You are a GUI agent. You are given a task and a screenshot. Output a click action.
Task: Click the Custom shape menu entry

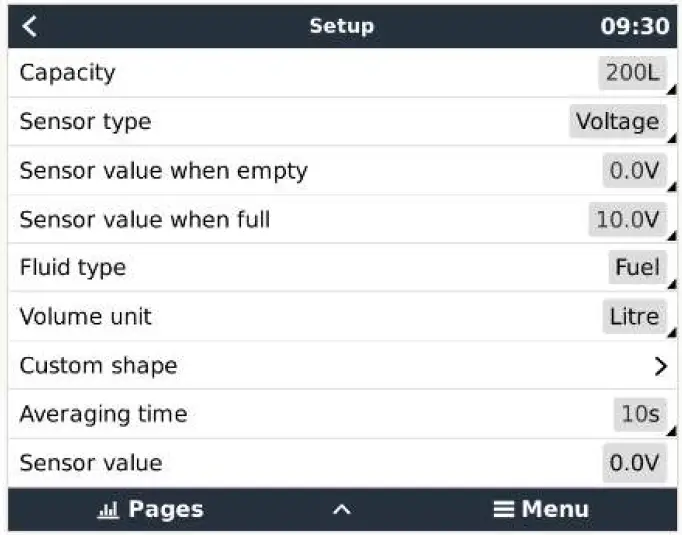[98, 366]
